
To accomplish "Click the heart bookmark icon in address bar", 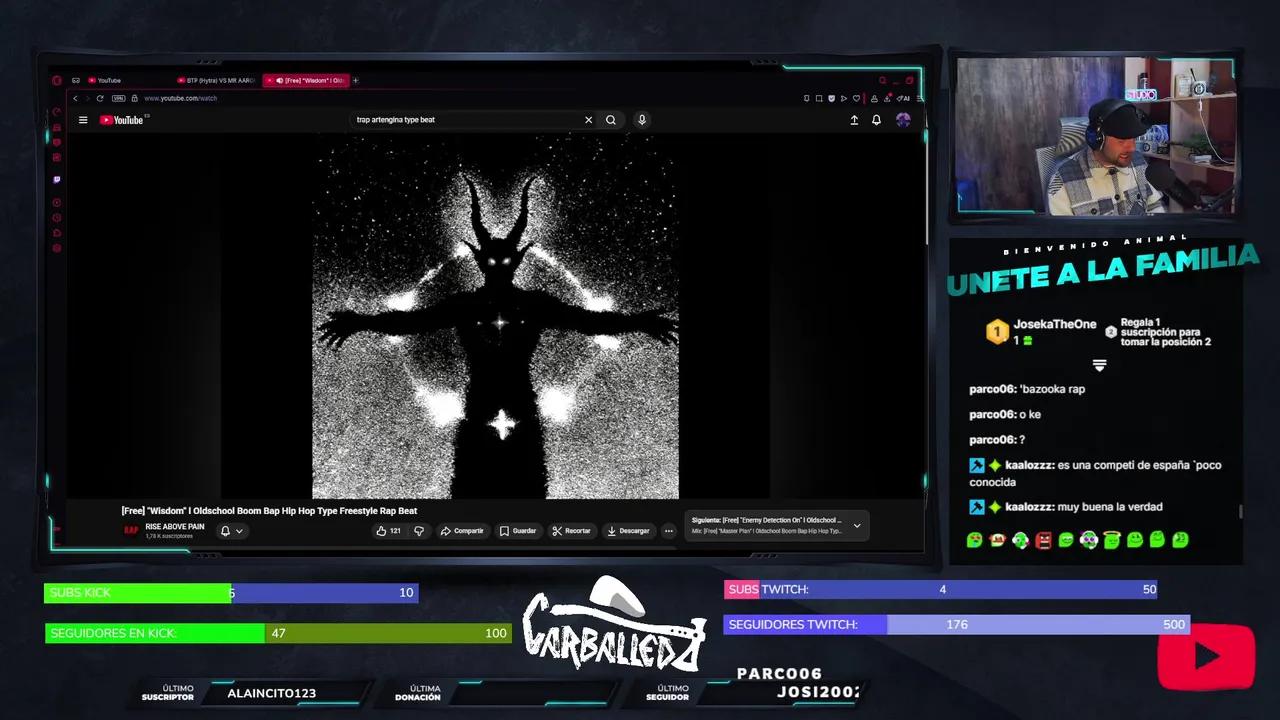I will [856, 98].
